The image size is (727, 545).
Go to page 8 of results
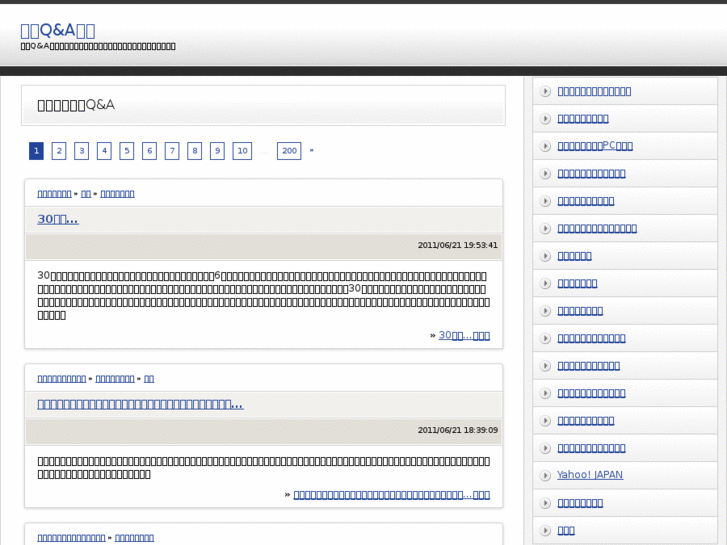click(195, 151)
